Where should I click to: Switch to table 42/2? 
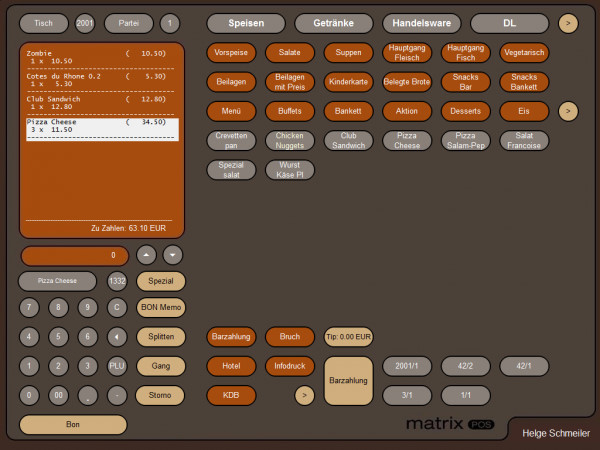[x=465, y=366]
